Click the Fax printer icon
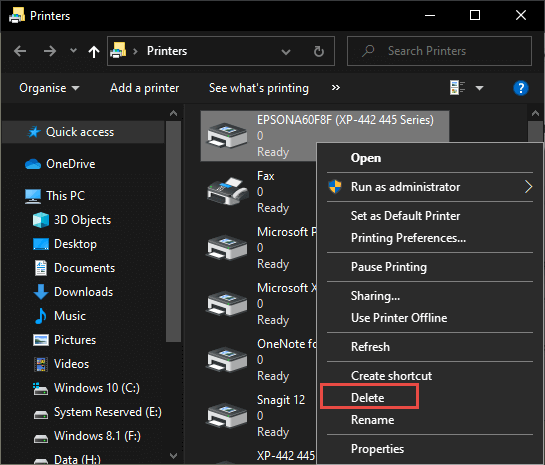This screenshot has height=465, width=545. [228, 191]
